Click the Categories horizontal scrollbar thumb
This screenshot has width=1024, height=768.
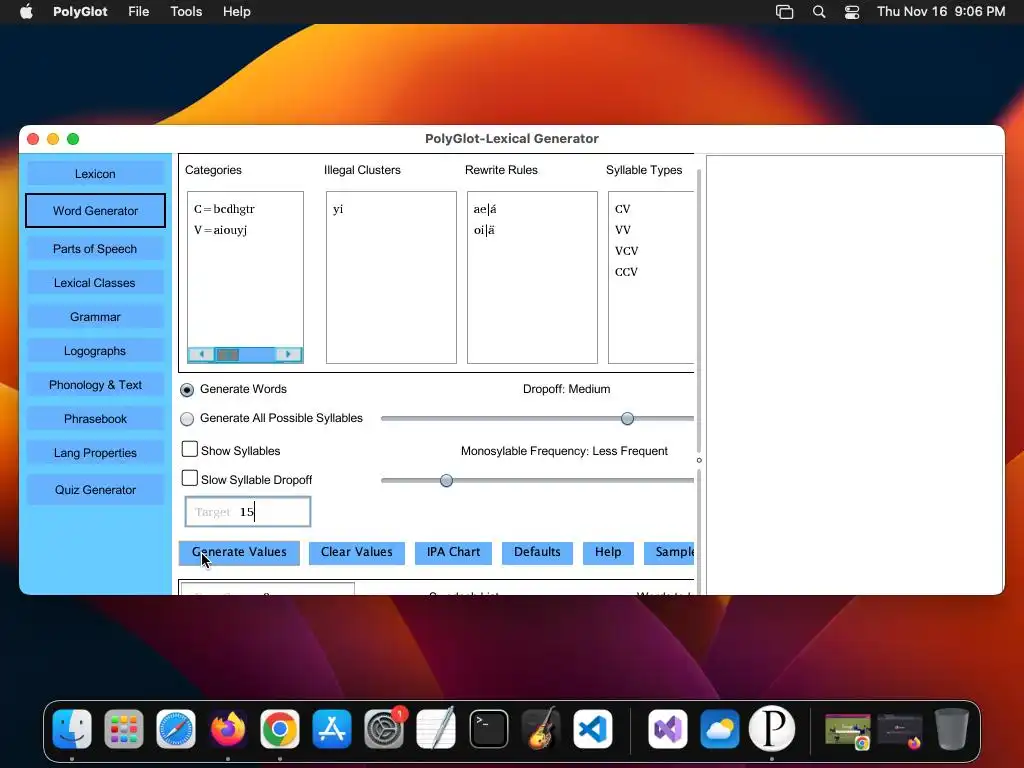click(228, 355)
